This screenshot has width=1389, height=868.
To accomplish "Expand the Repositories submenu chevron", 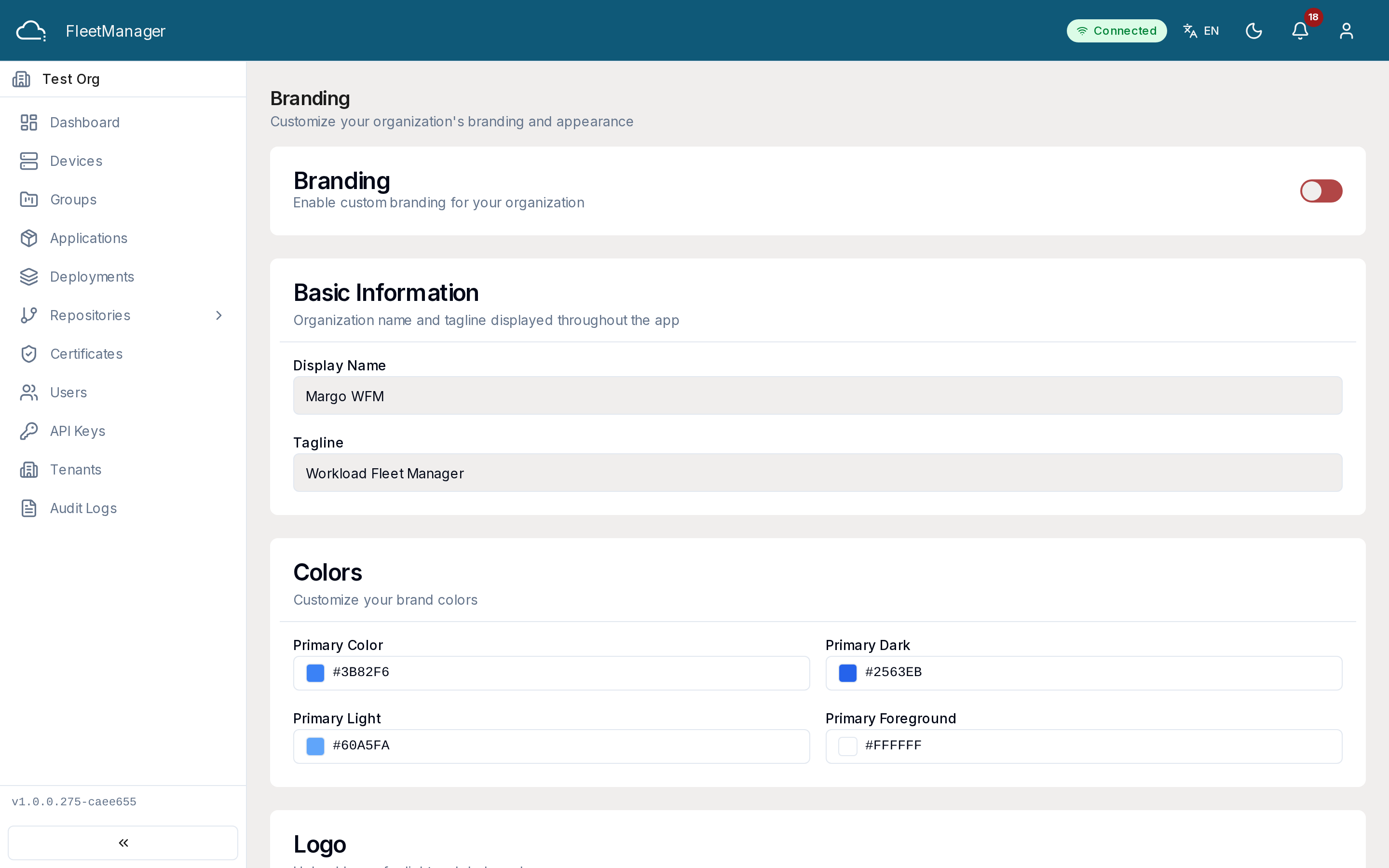I will (x=218, y=315).
